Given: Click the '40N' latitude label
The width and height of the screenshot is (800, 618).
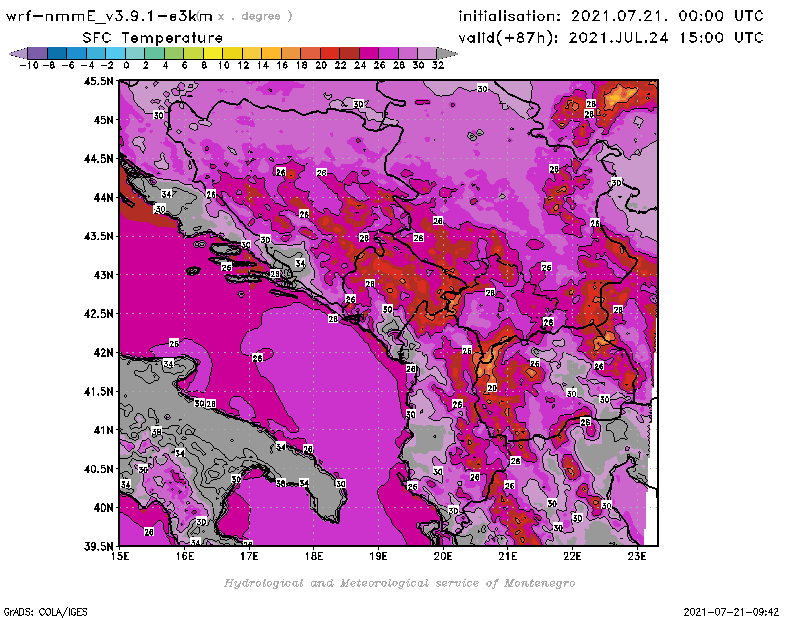Looking at the screenshot, I should pos(103,508).
